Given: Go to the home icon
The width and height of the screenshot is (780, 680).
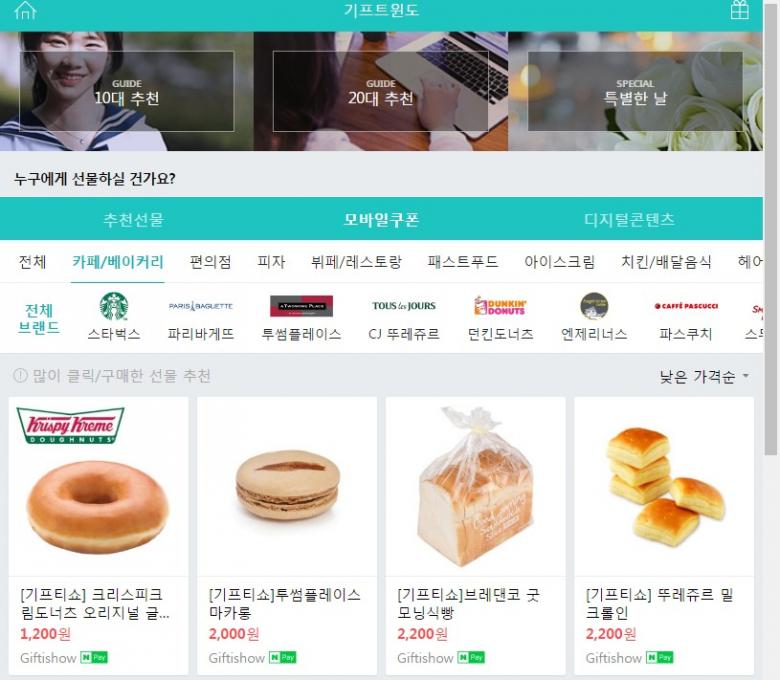Looking at the screenshot, I should tap(25, 10).
